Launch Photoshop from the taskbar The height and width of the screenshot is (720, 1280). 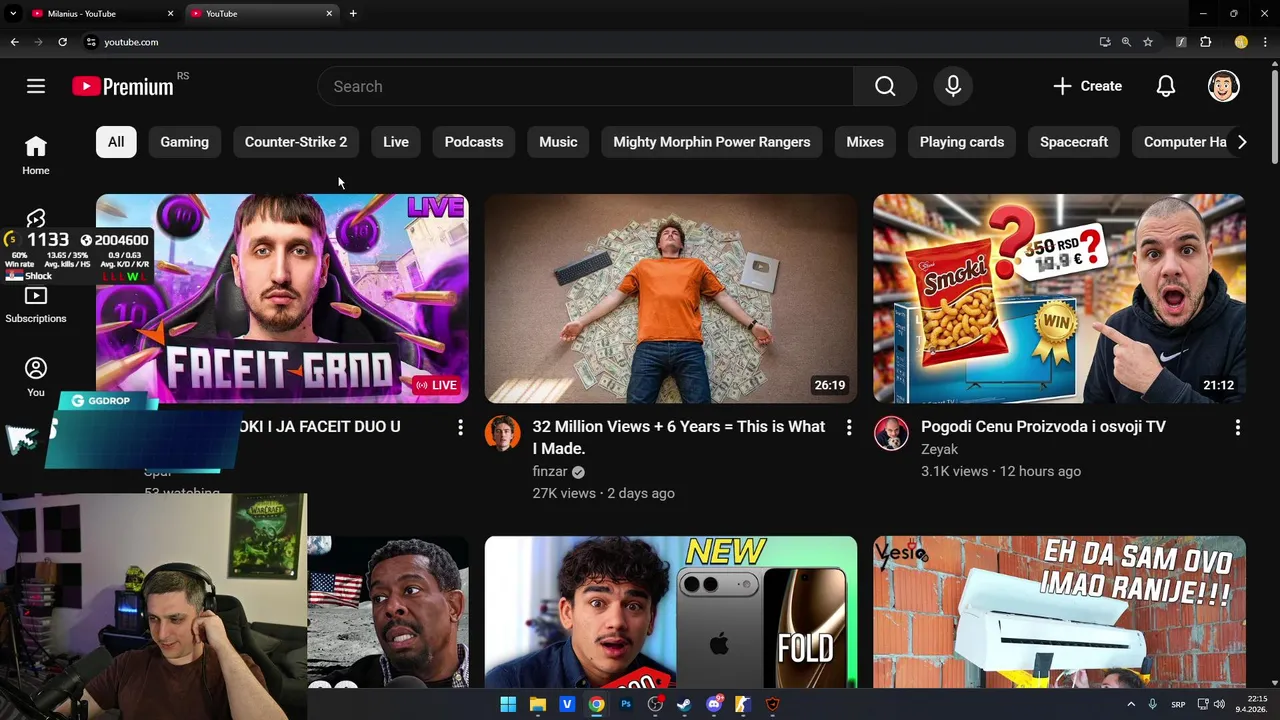click(x=626, y=704)
